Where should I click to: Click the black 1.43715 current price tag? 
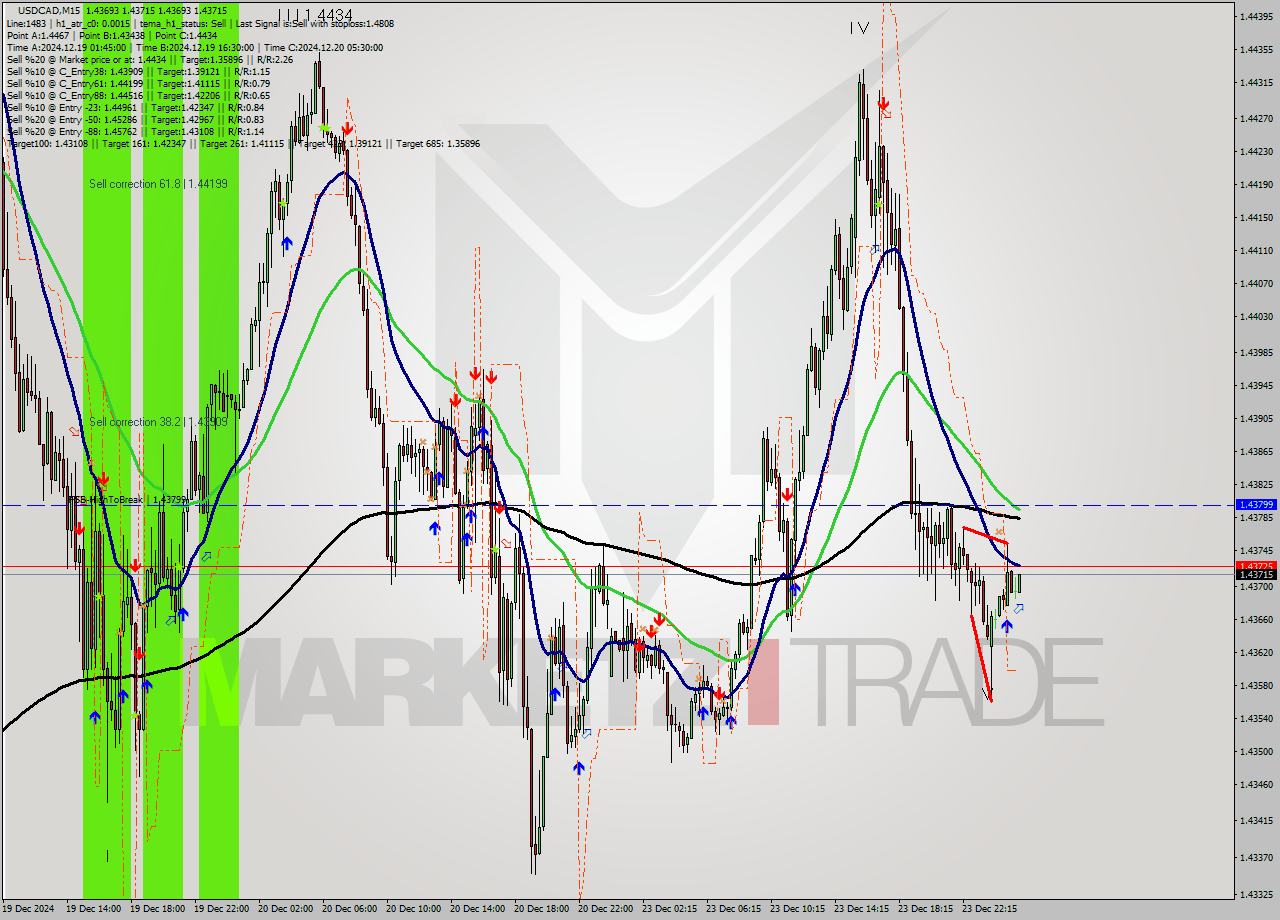point(1256,575)
